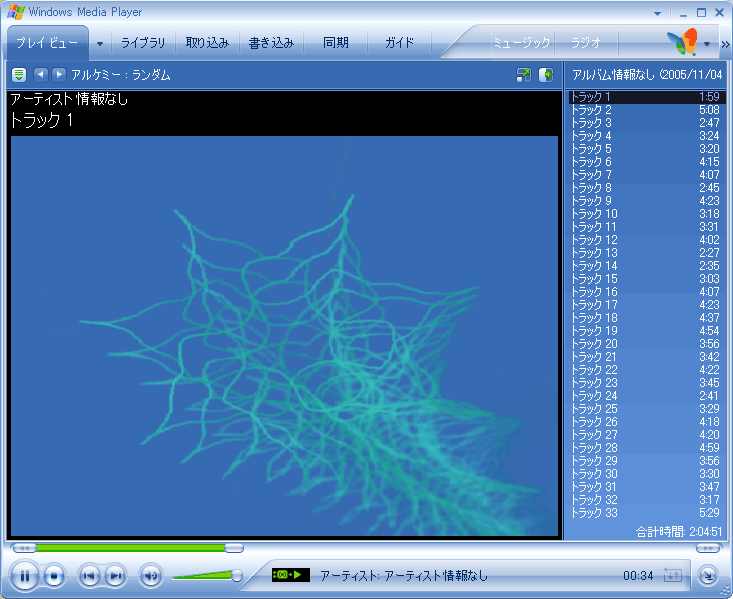733x599 pixels.
Task: Open the online store dropdown arrow
Action: coord(707,44)
